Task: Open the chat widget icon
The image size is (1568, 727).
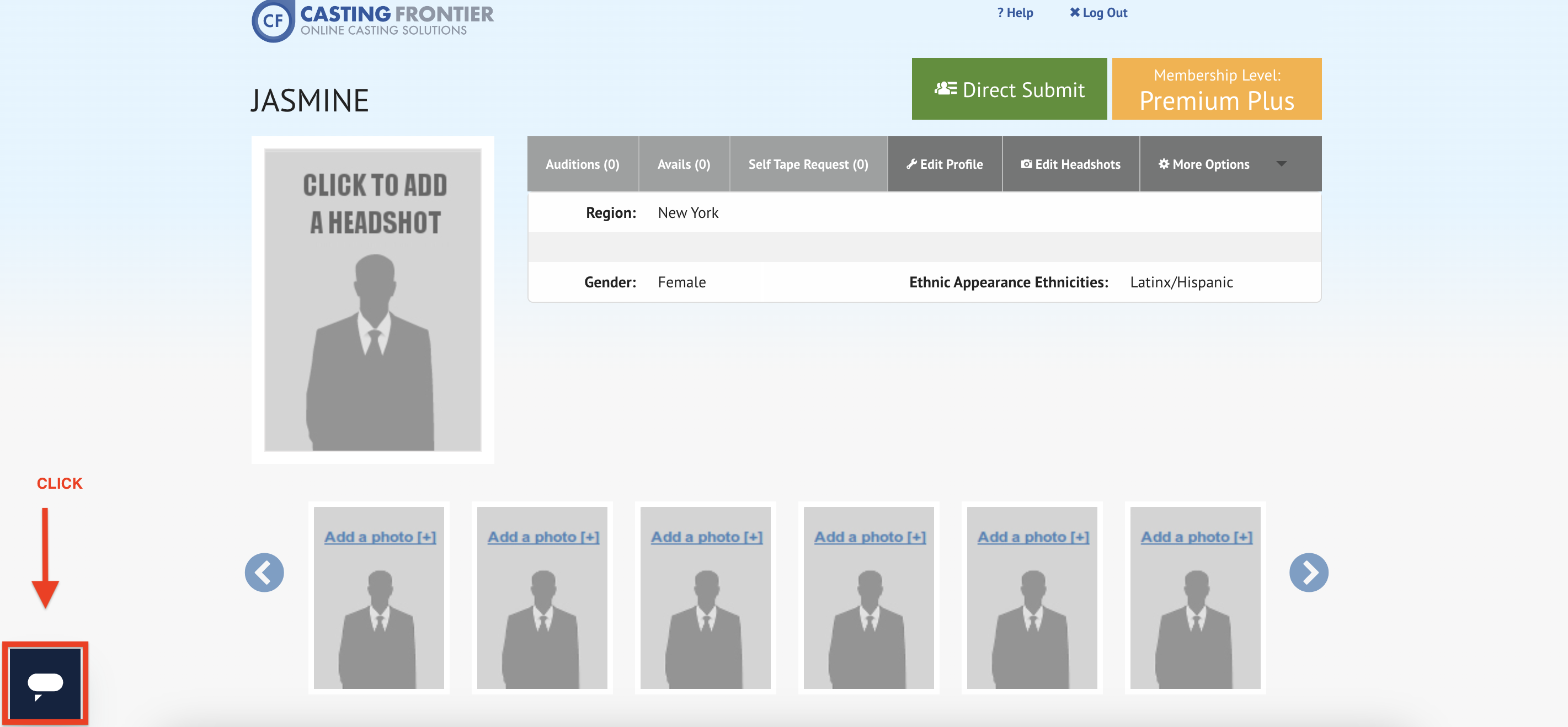Action: (45, 684)
